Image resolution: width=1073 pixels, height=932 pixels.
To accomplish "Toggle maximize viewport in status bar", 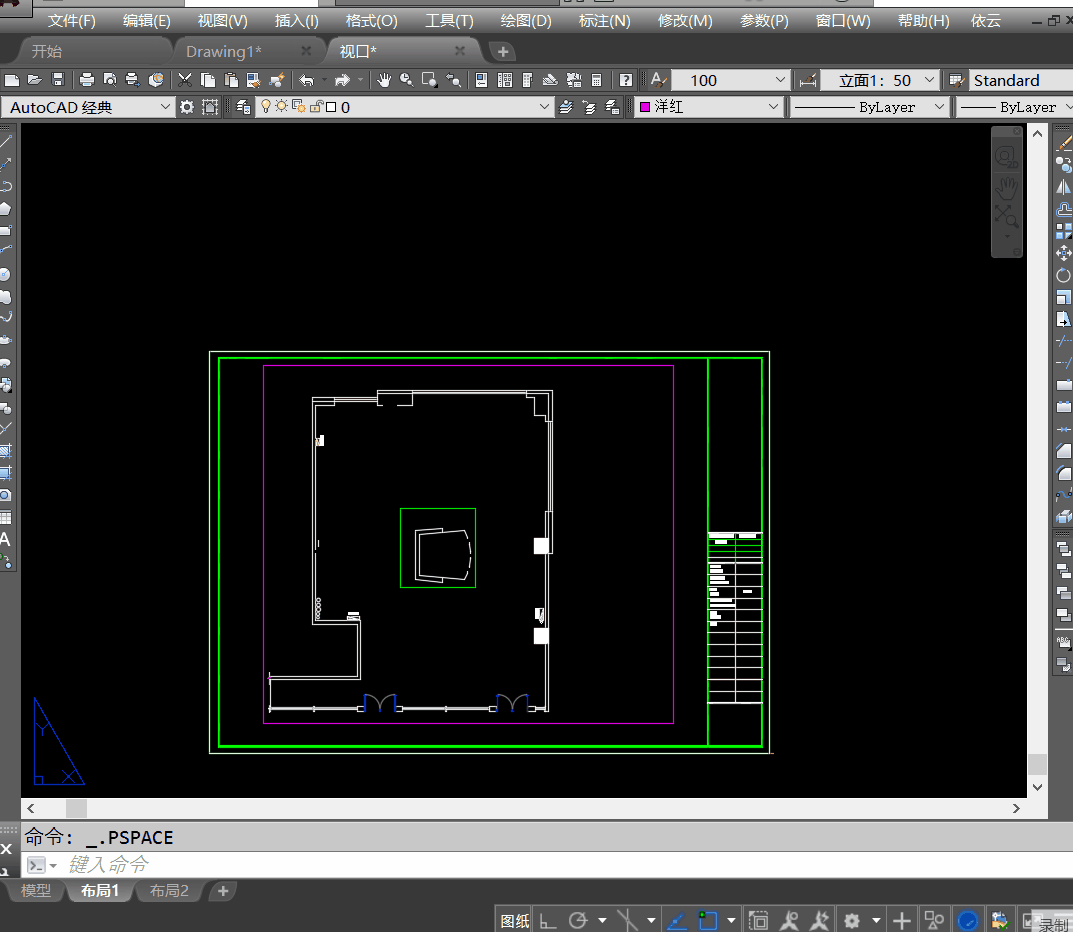I will (x=758, y=920).
